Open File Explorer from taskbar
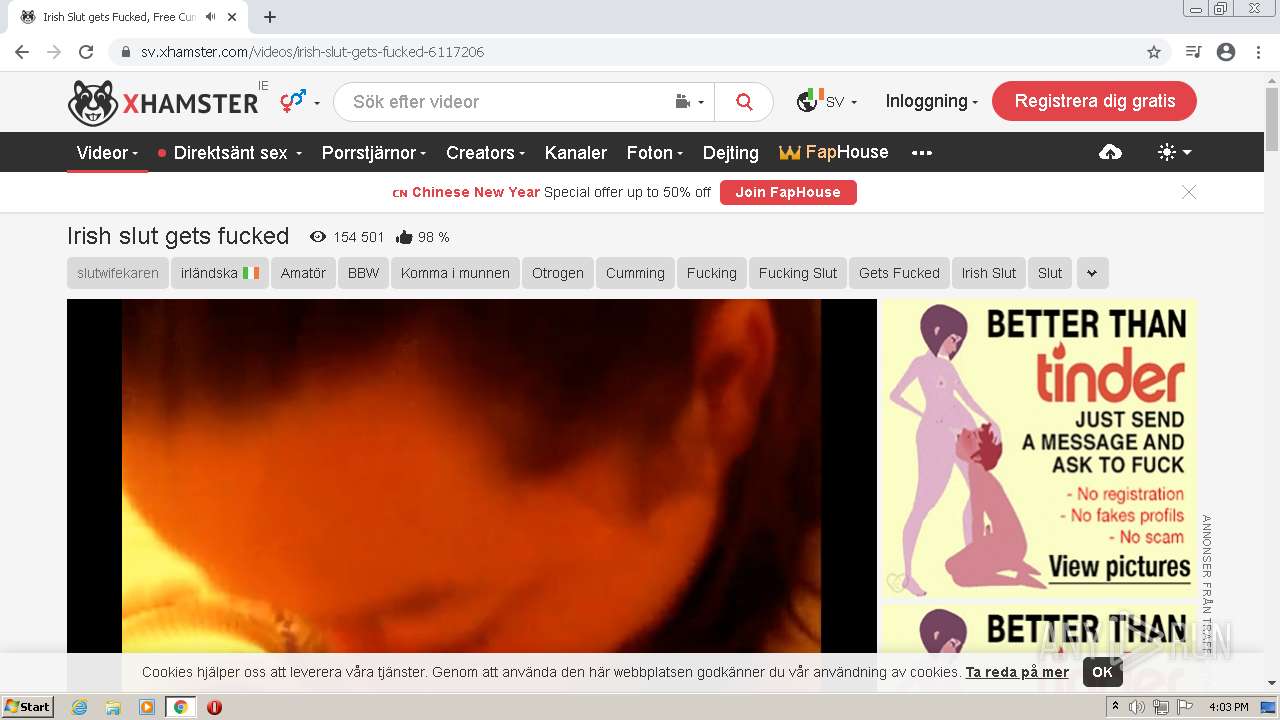The image size is (1280, 720). pyautogui.click(x=113, y=707)
